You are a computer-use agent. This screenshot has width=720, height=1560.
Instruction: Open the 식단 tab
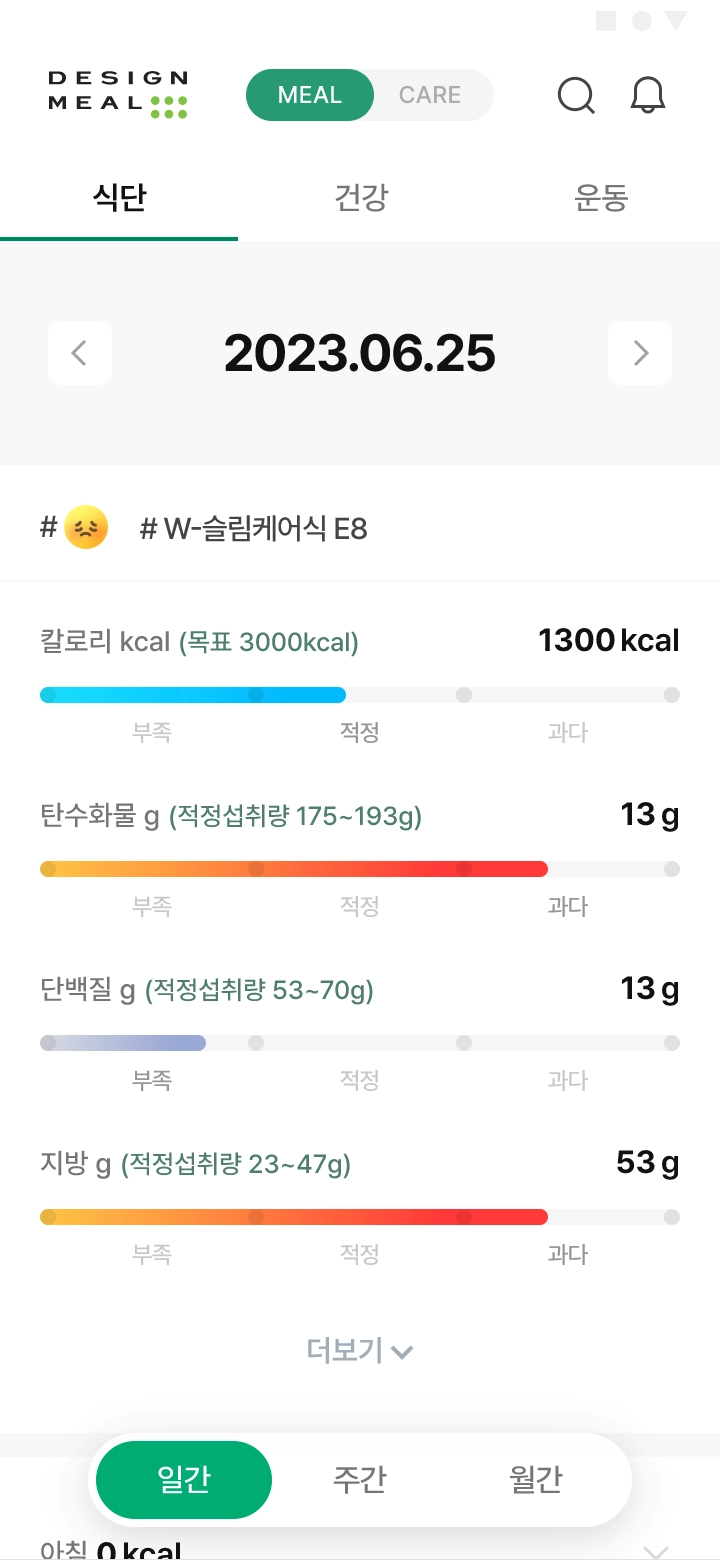coord(119,198)
